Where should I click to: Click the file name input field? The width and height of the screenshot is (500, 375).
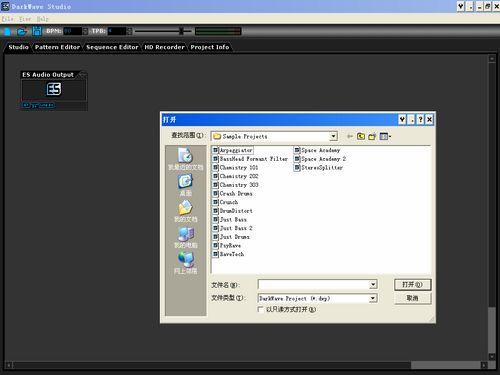(314, 284)
